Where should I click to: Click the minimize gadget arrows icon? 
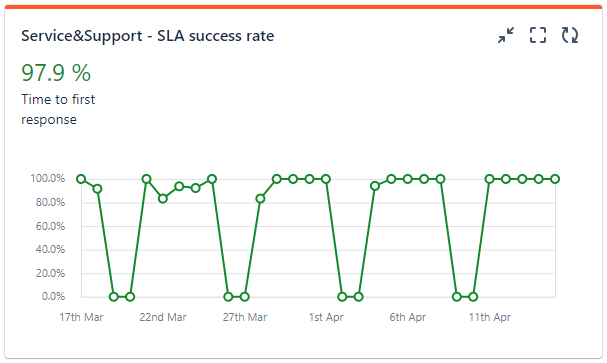click(506, 35)
